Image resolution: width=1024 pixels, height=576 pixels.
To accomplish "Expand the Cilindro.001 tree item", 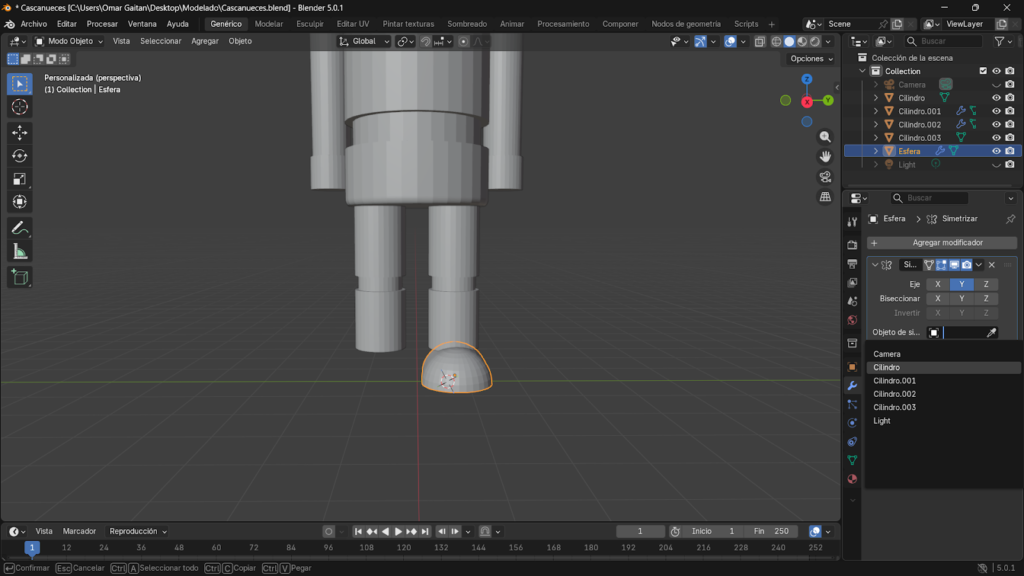I will tap(876, 111).
